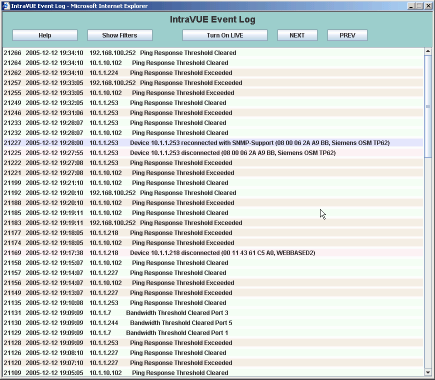Select event ID 21183
The image size is (435, 380).
tap(12, 223)
